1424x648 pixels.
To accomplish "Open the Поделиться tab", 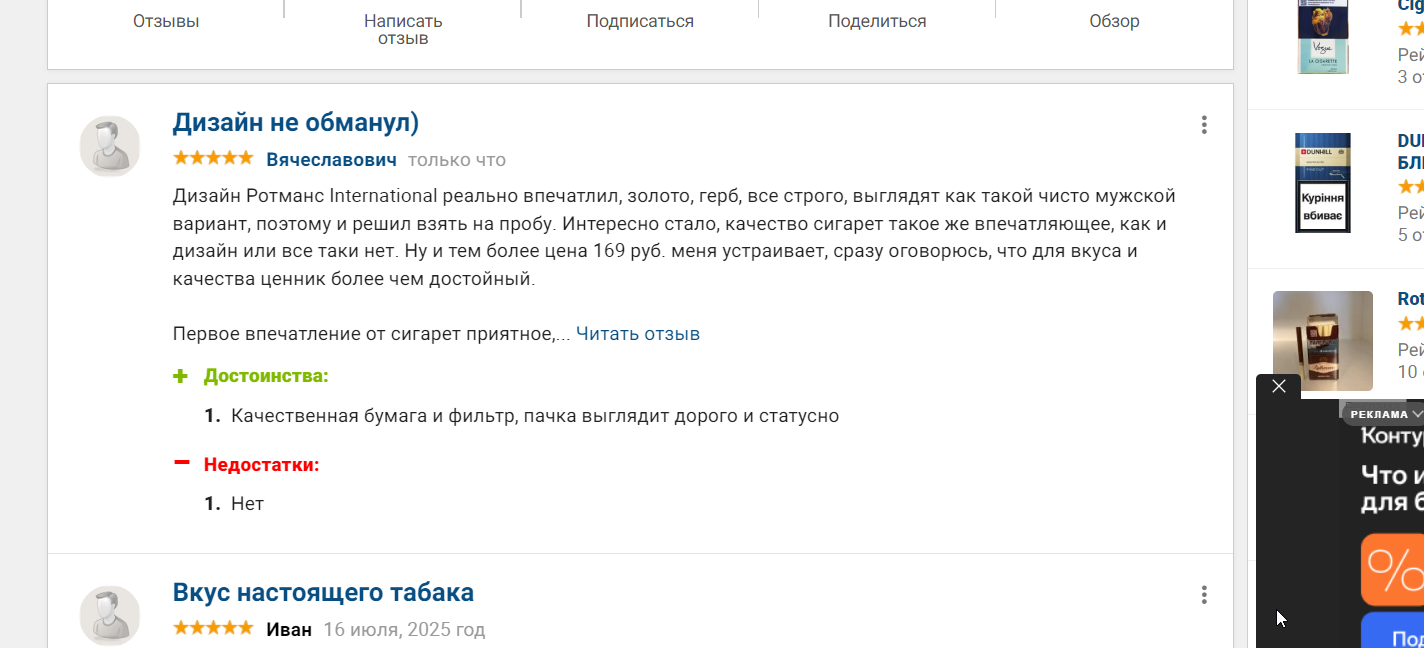I will 877,21.
